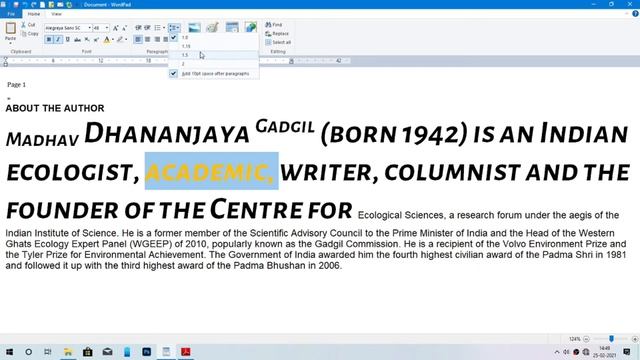Click the ABOUT THE AUTHOR heading

coord(55,108)
